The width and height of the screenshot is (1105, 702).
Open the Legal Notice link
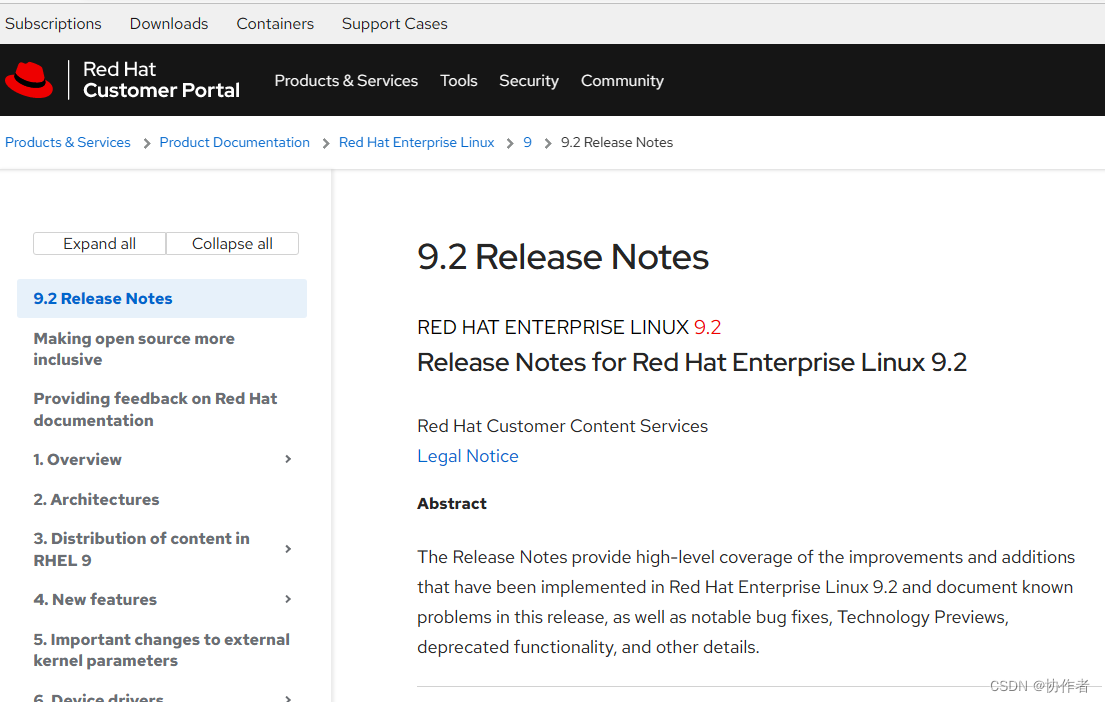pyautogui.click(x=468, y=456)
